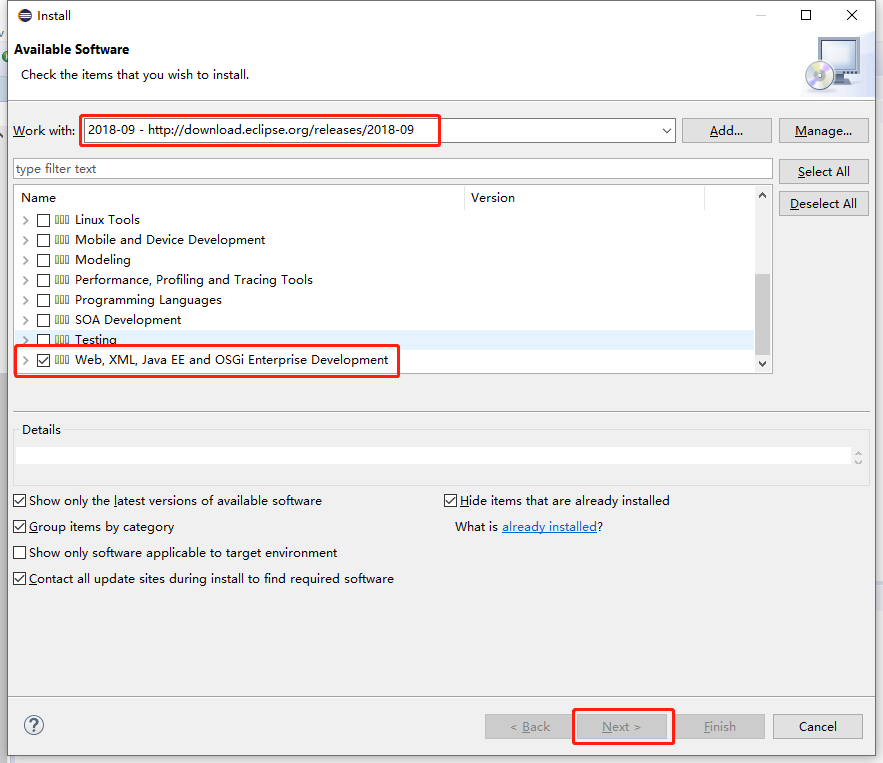Maximize the Install dialog window
This screenshot has width=883, height=763.
[806, 15]
